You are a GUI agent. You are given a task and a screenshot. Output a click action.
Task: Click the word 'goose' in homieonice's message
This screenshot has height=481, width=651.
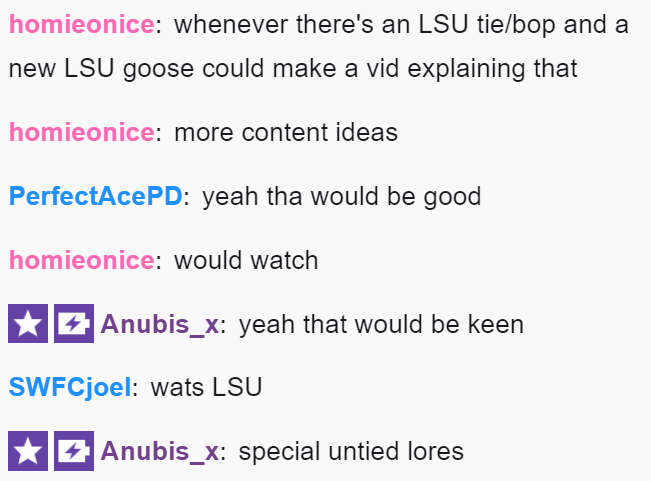click(158, 69)
